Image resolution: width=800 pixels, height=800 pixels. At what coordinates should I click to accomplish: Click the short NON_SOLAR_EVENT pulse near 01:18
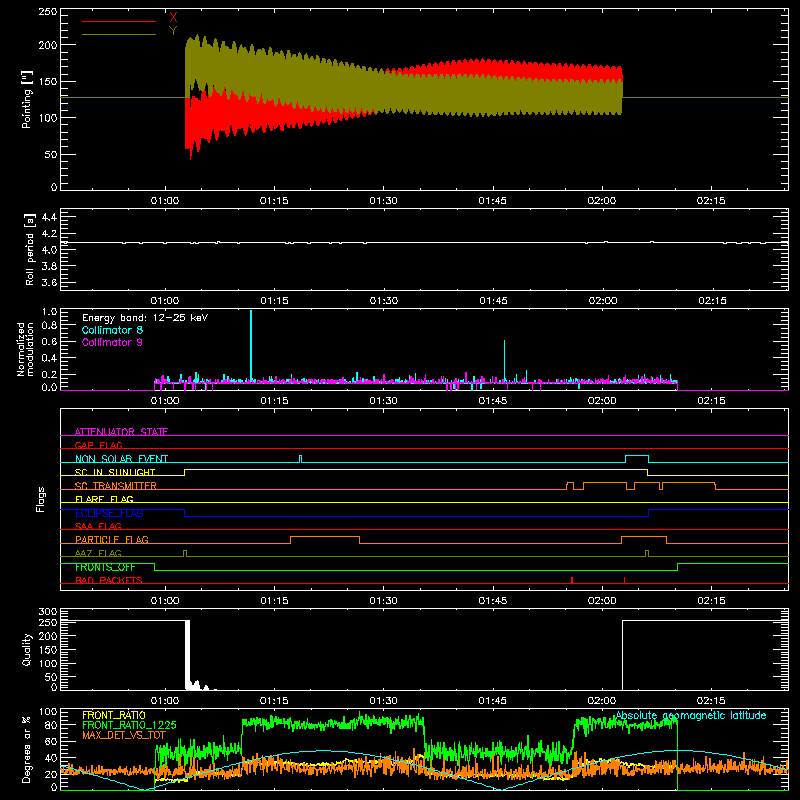pos(301,459)
